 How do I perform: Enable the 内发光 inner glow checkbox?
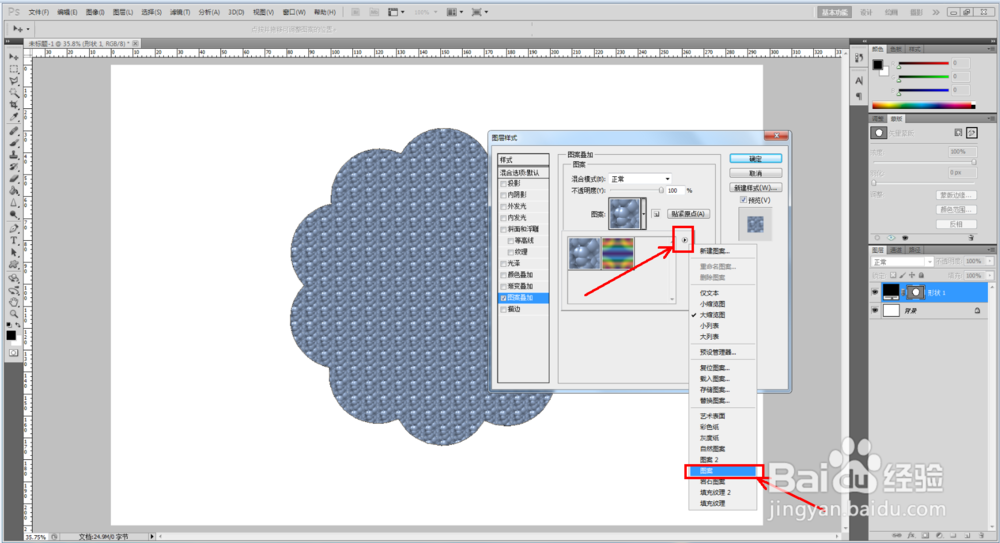click(x=503, y=218)
